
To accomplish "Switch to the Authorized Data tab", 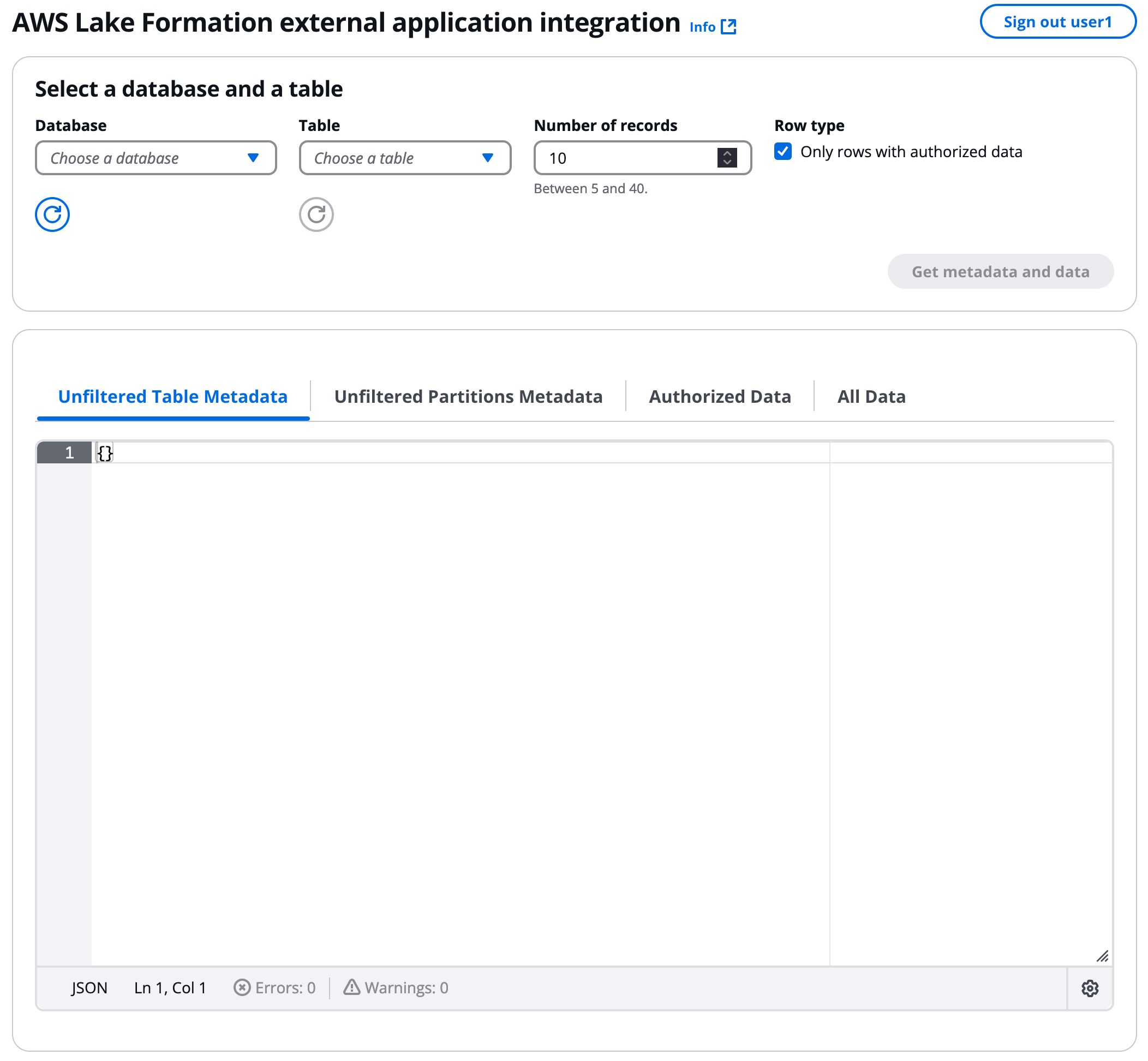I will click(x=720, y=396).
